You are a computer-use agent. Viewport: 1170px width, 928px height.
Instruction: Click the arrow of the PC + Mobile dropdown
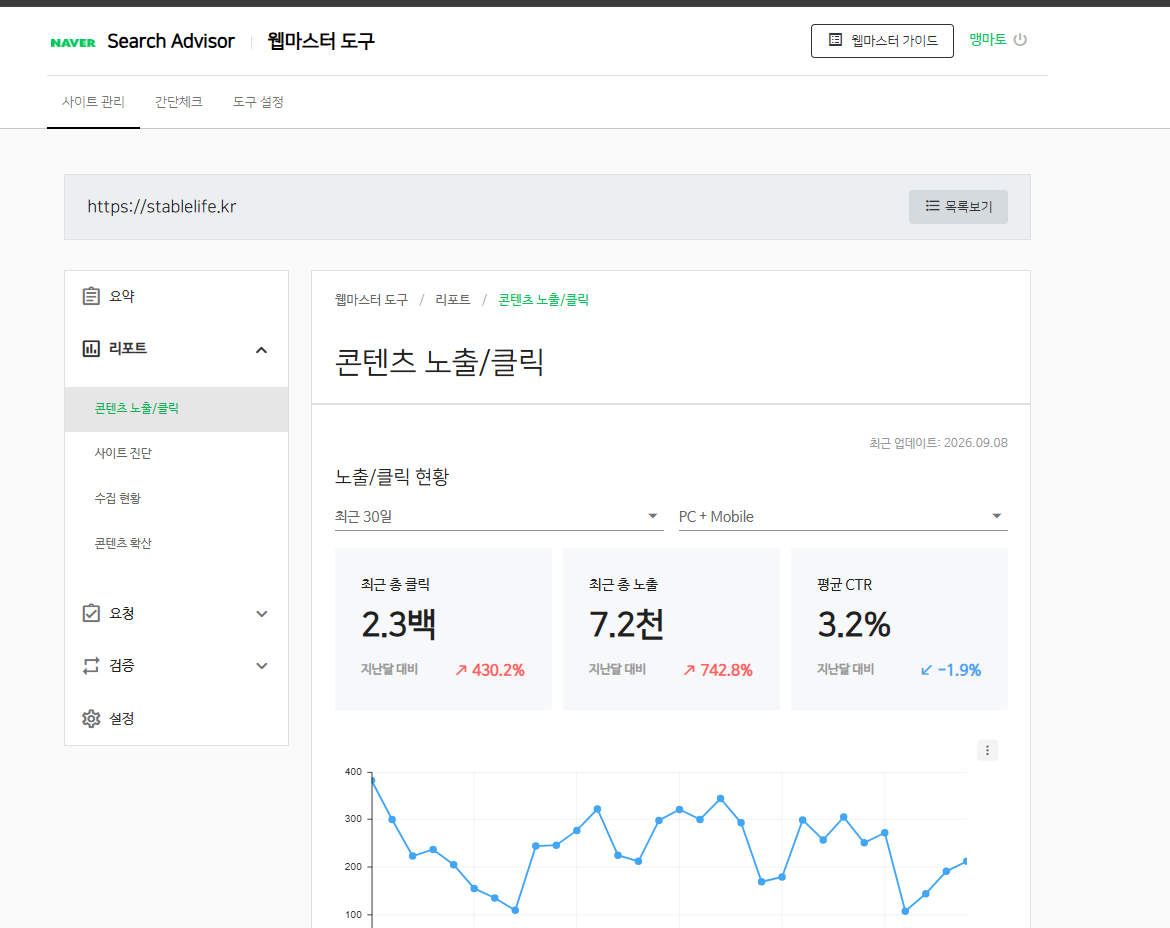pyautogui.click(x=997, y=516)
